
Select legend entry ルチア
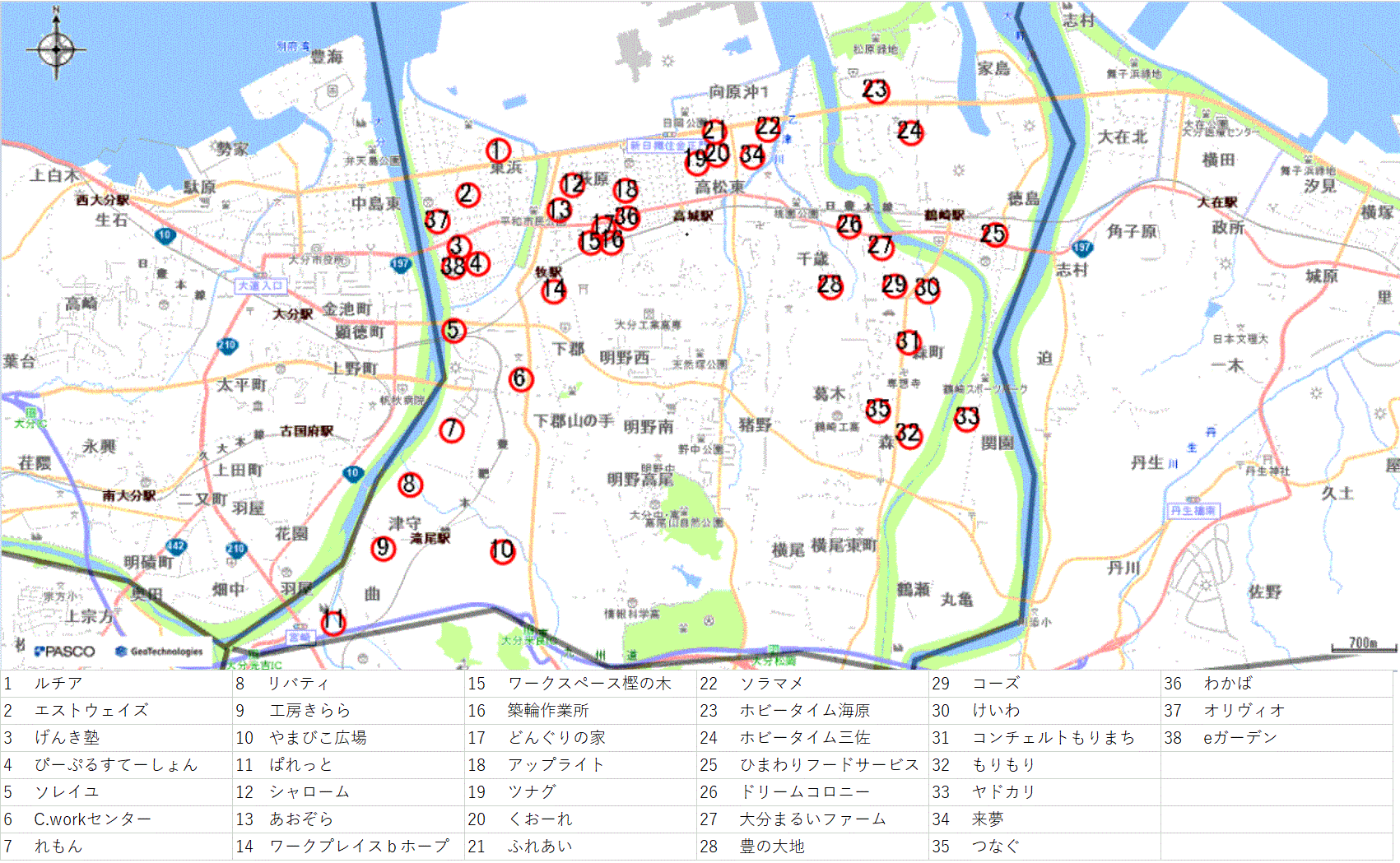coord(58,683)
